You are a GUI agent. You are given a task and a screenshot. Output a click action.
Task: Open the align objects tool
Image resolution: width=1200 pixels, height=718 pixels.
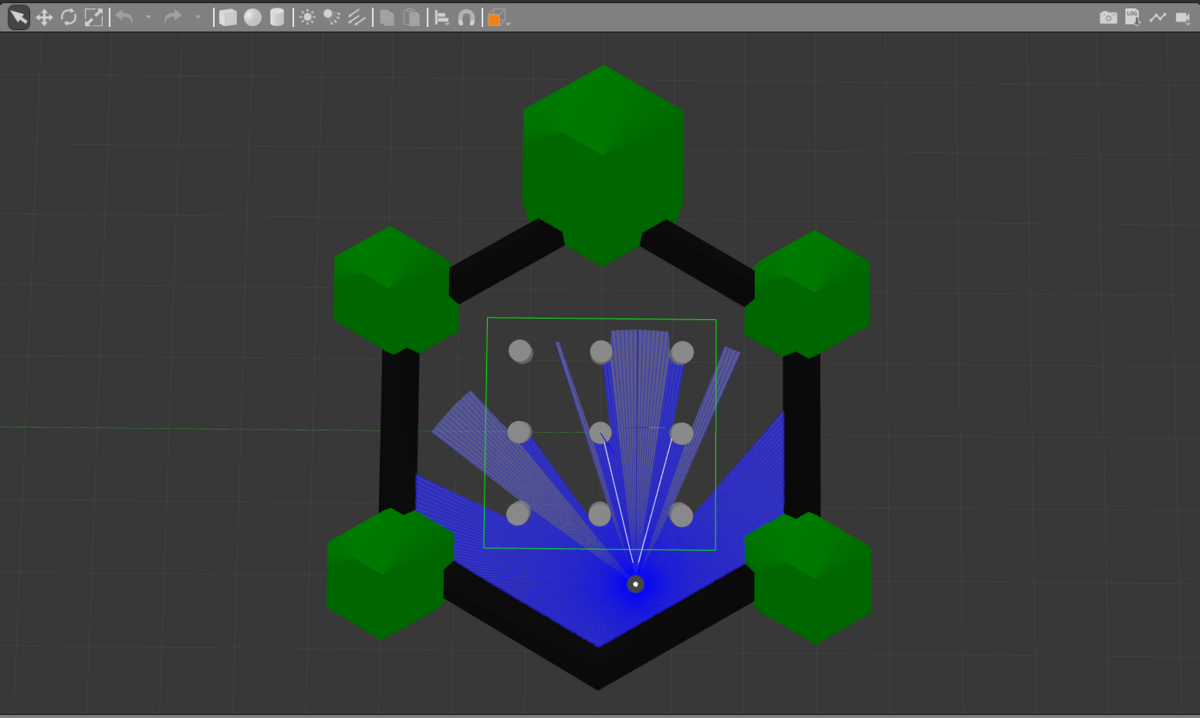click(441, 17)
